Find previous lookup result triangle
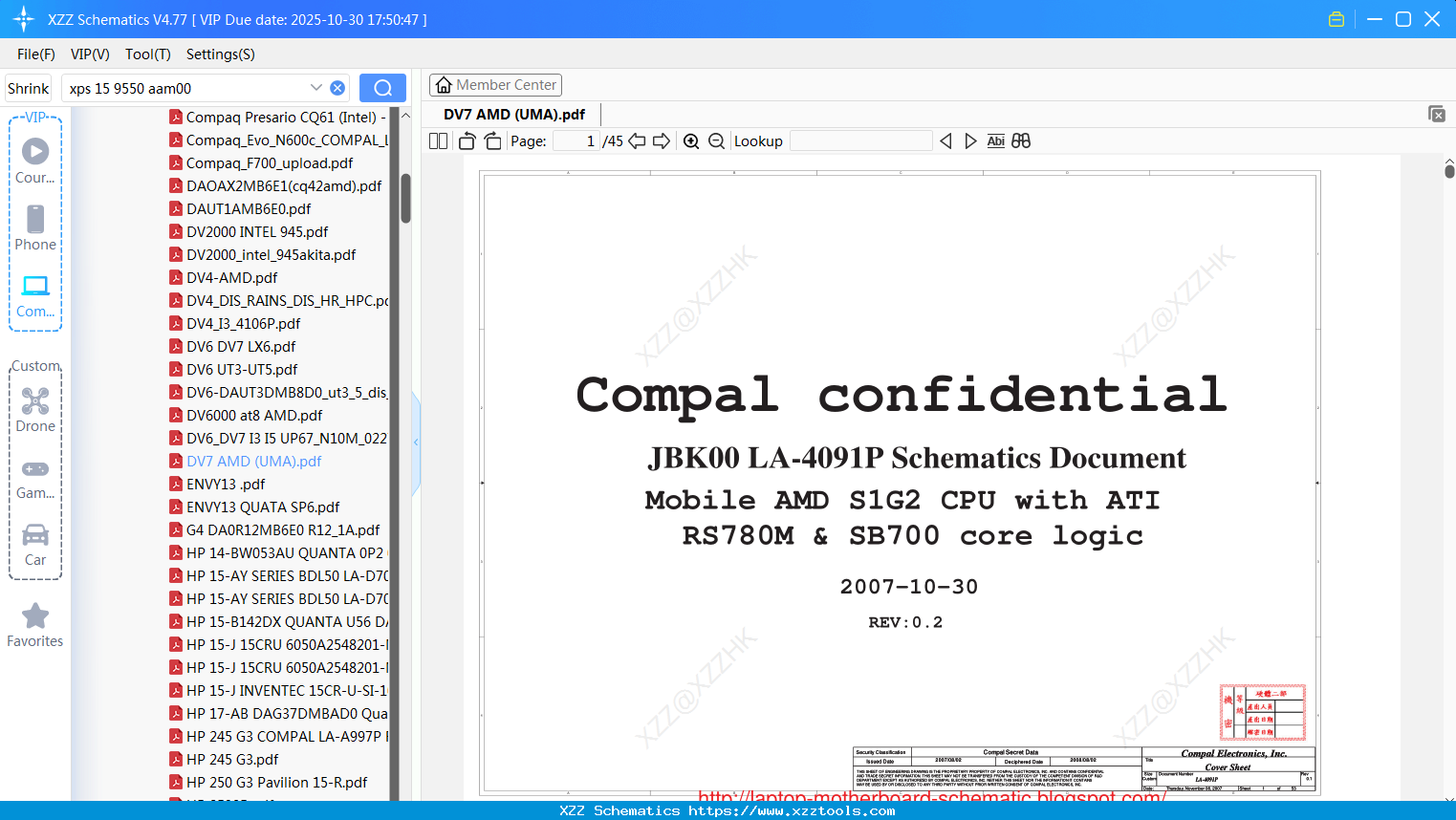Screen dimensions: 1456x820 point(945,141)
